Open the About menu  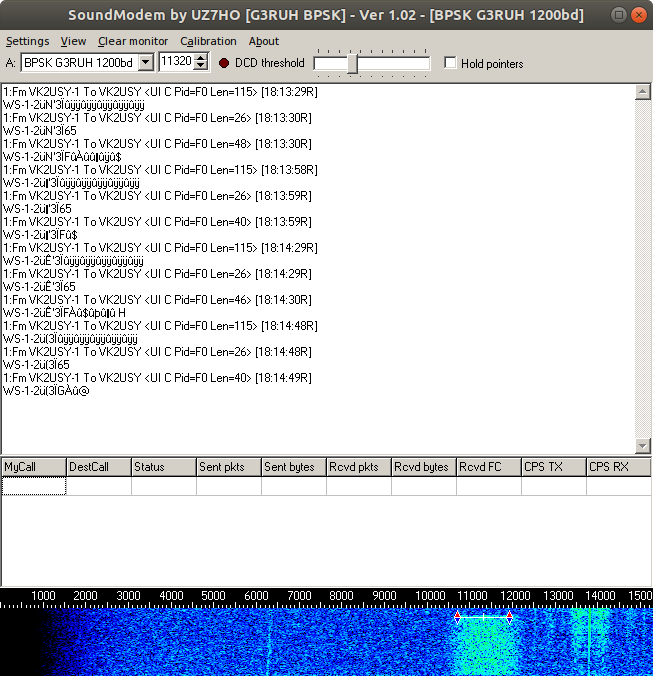tap(264, 41)
